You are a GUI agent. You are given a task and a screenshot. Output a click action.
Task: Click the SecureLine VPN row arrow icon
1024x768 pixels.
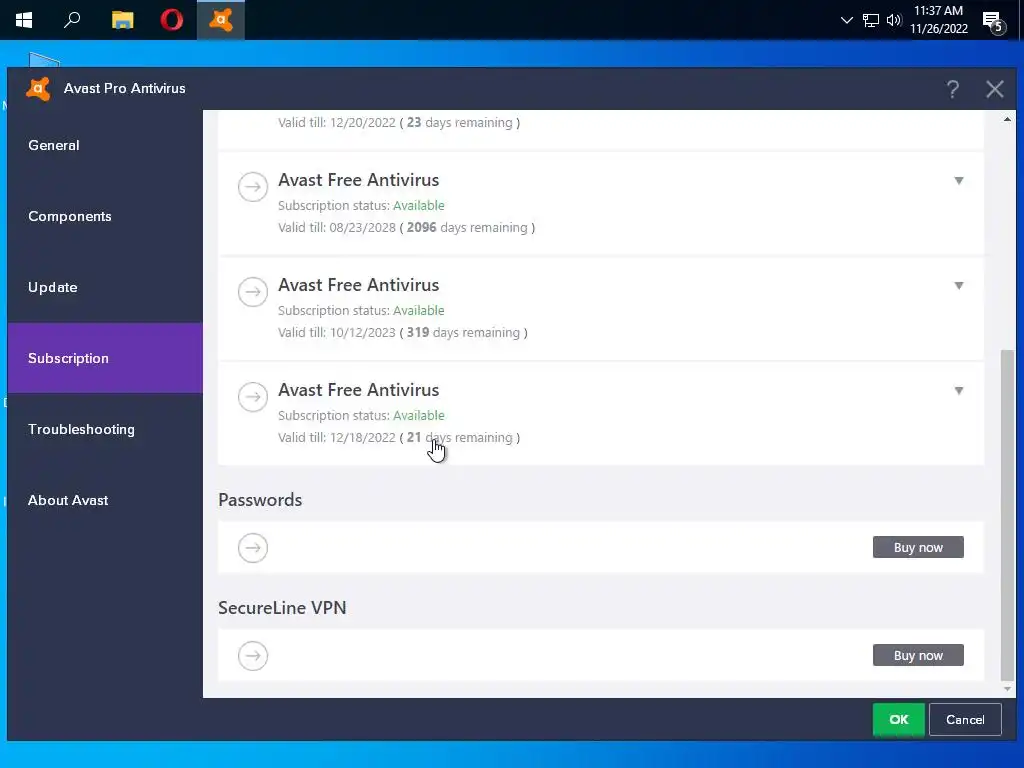tap(253, 656)
